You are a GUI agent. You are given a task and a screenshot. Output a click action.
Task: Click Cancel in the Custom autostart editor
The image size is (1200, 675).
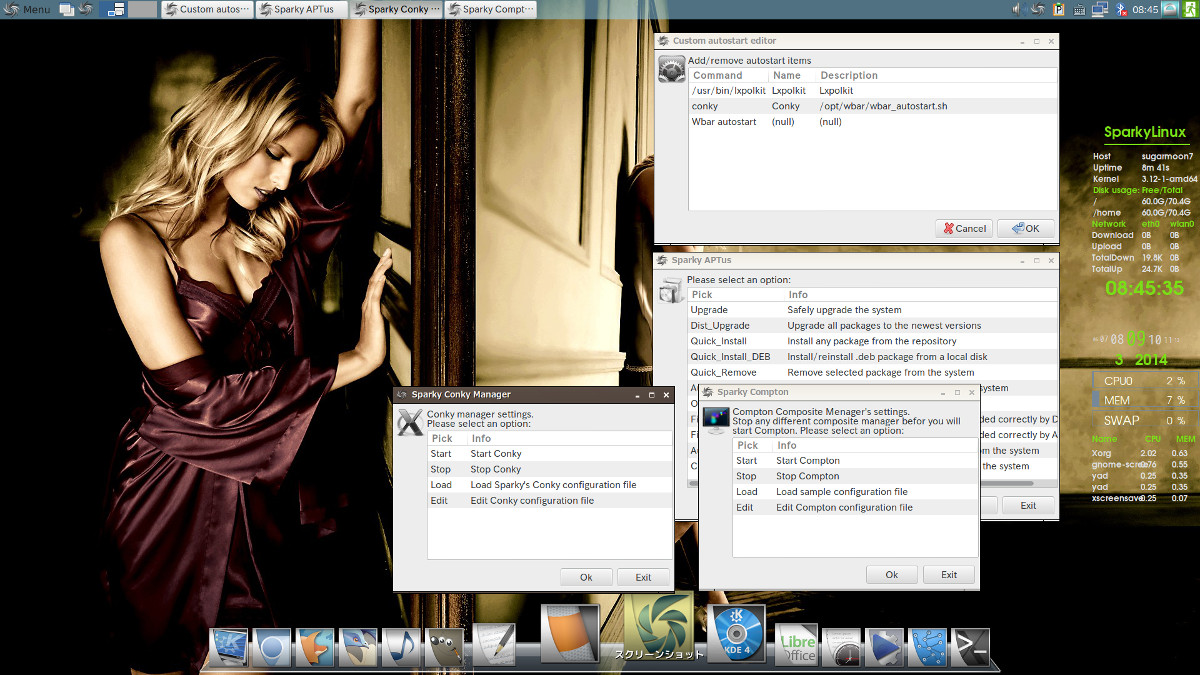[x=964, y=228]
